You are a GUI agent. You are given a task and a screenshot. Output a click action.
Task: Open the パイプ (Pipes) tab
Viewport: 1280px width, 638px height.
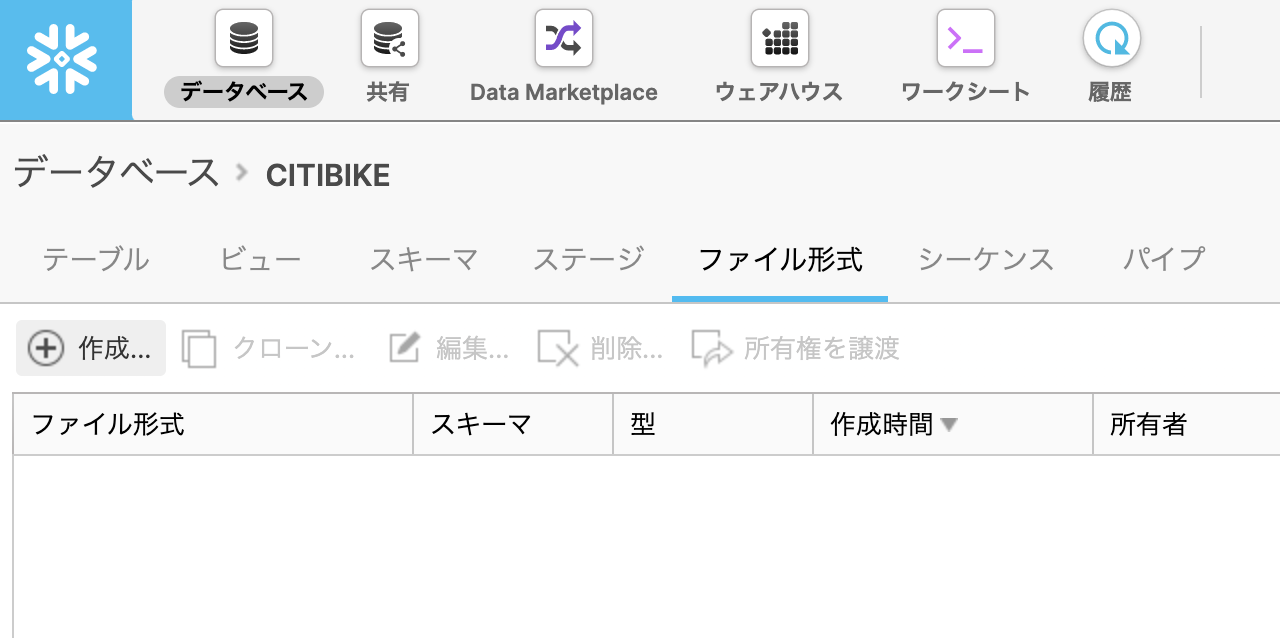coord(1163,258)
